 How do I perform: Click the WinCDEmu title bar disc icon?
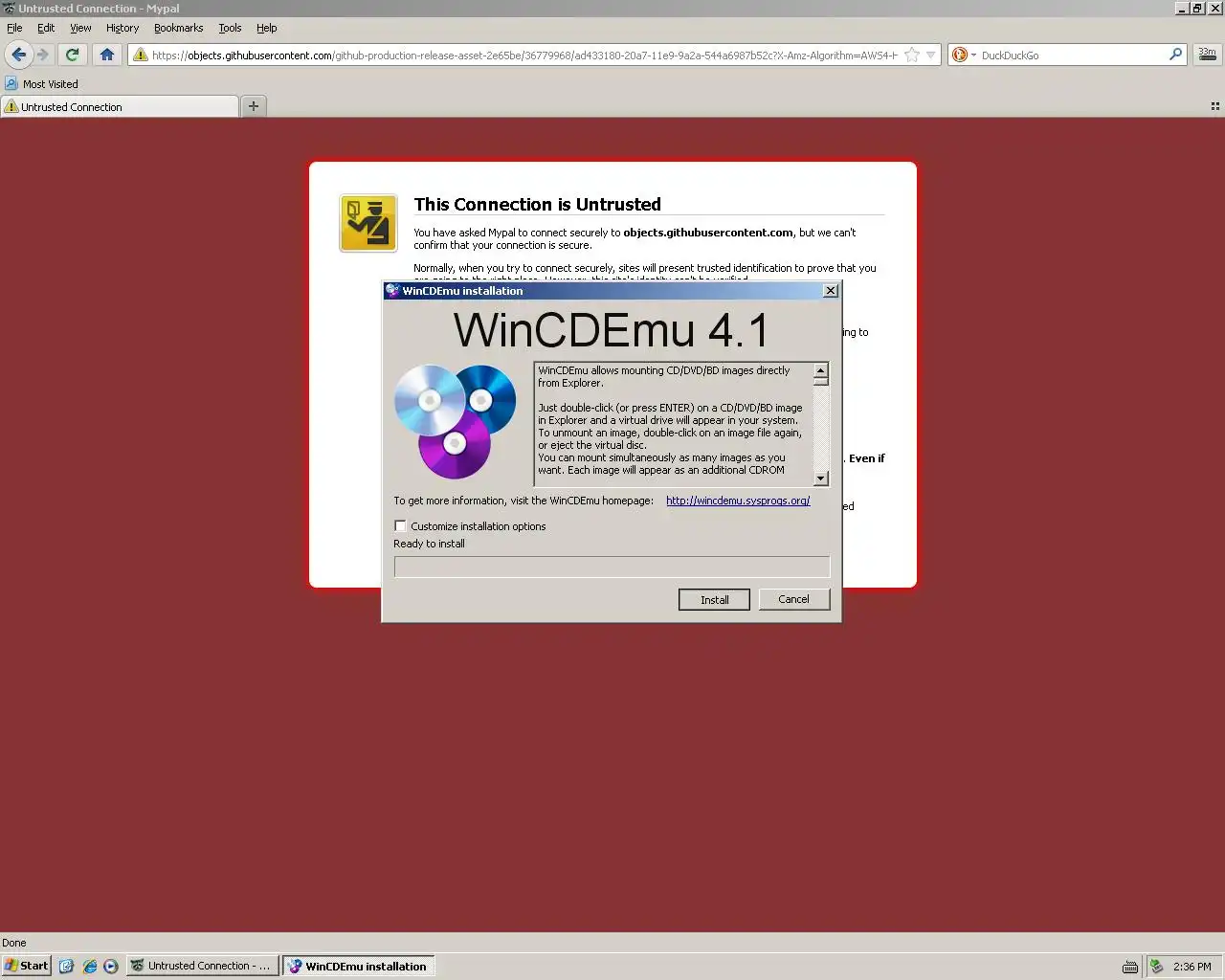[392, 291]
